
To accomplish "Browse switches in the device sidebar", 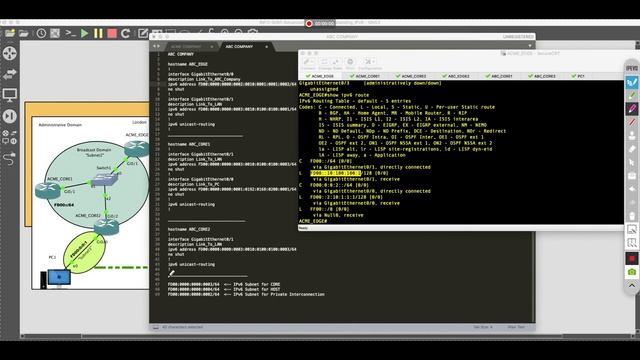I will 10,74.
